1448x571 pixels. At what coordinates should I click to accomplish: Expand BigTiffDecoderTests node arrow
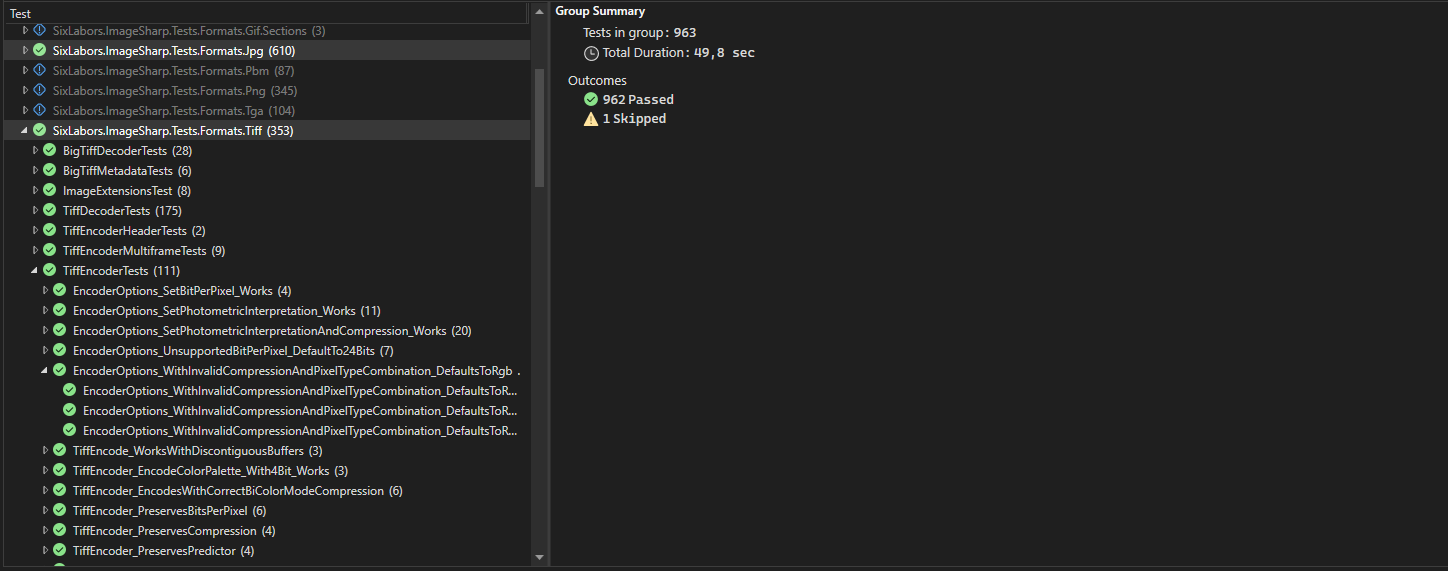[35, 150]
